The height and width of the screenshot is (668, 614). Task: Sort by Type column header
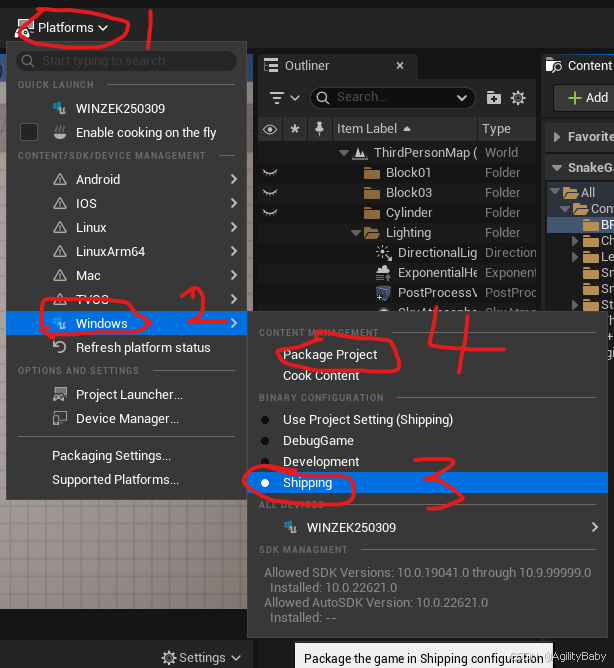(x=507, y=129)
